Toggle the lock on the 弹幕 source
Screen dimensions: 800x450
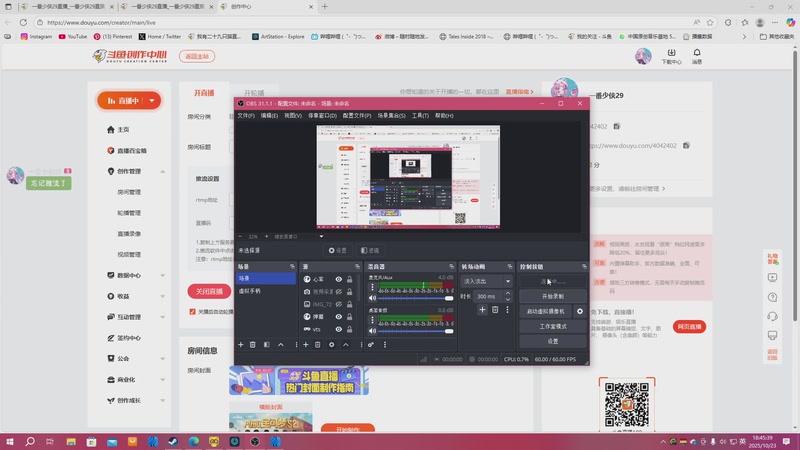349,317
